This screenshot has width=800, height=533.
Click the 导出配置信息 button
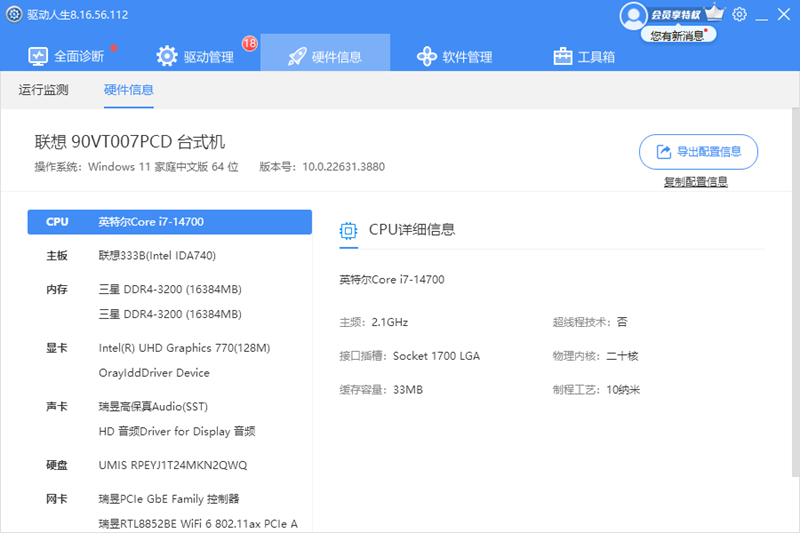pyautogui.click(x=698, y=152)
